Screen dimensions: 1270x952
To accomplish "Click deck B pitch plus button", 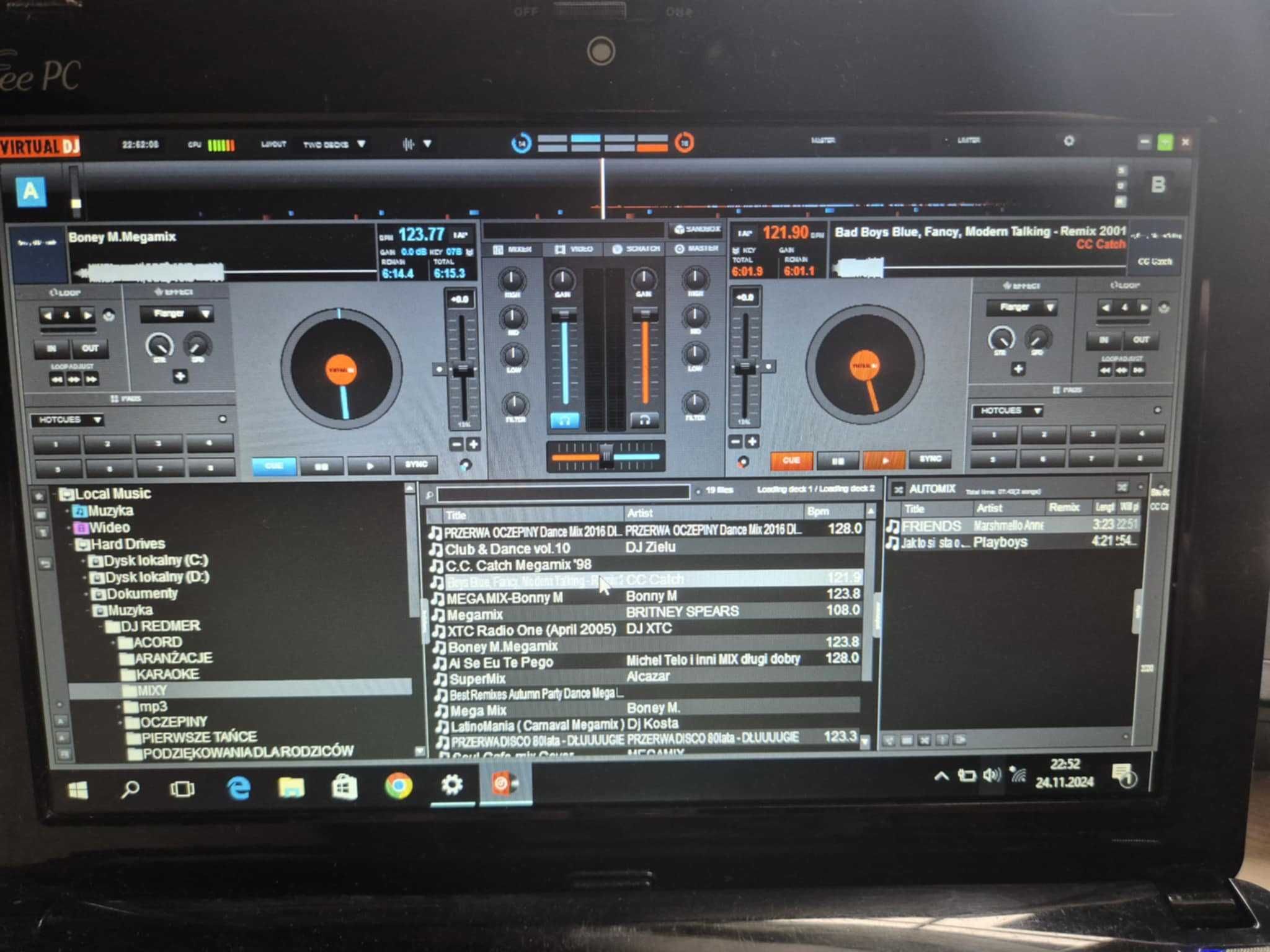I will 752,441.
